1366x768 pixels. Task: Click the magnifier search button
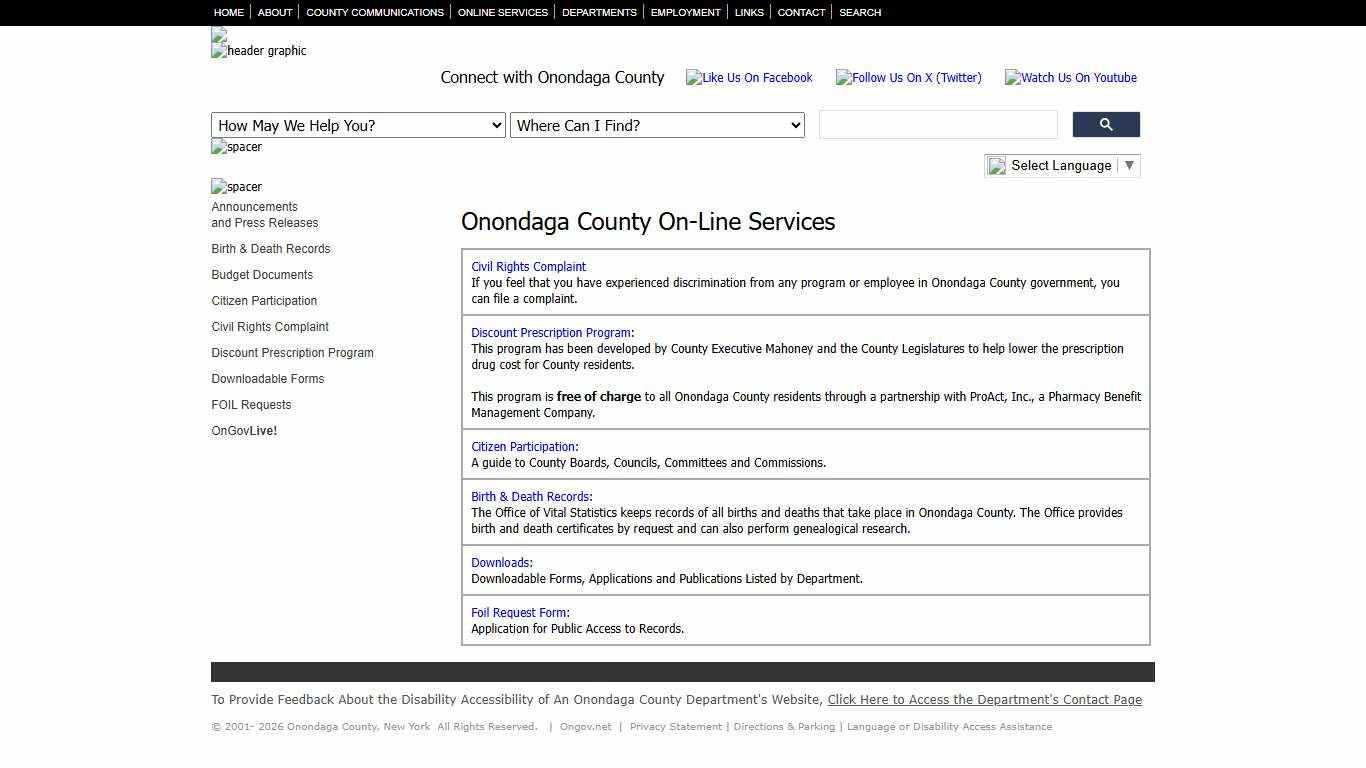(x=1105, y=125)
